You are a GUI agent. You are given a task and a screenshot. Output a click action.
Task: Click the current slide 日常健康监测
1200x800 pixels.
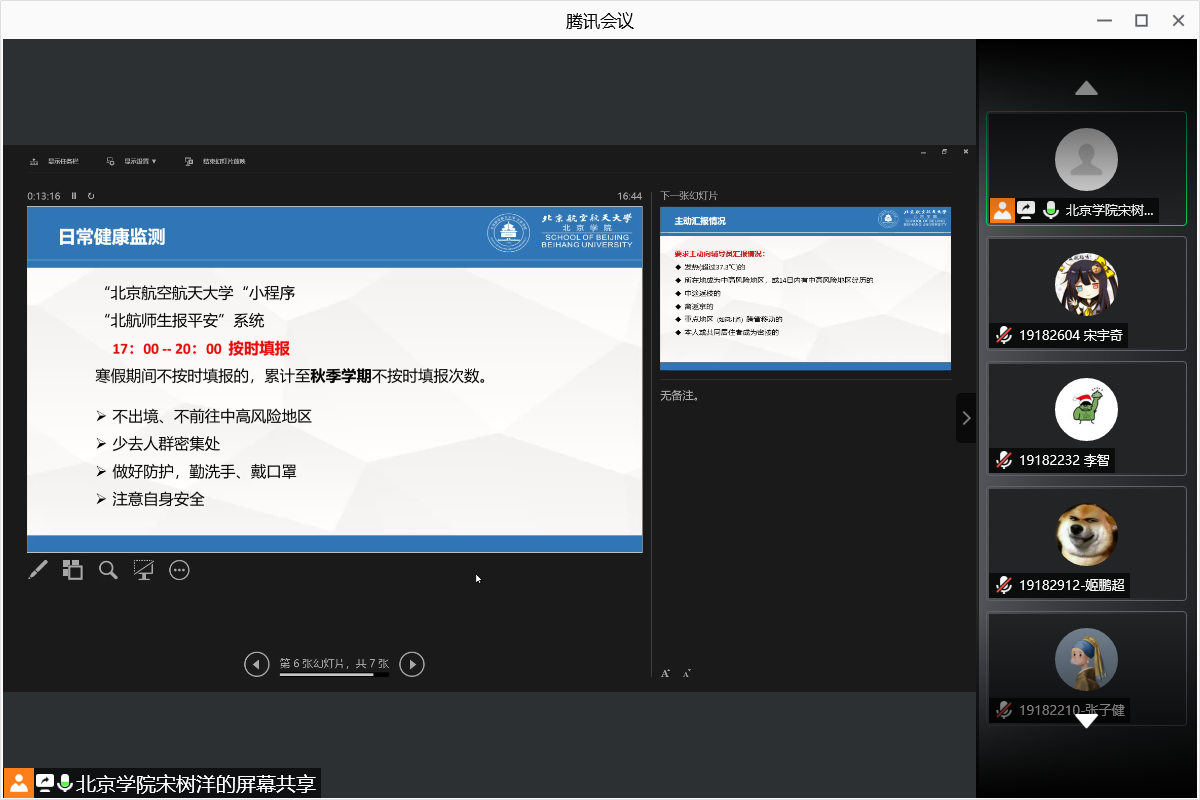[334, 379]
